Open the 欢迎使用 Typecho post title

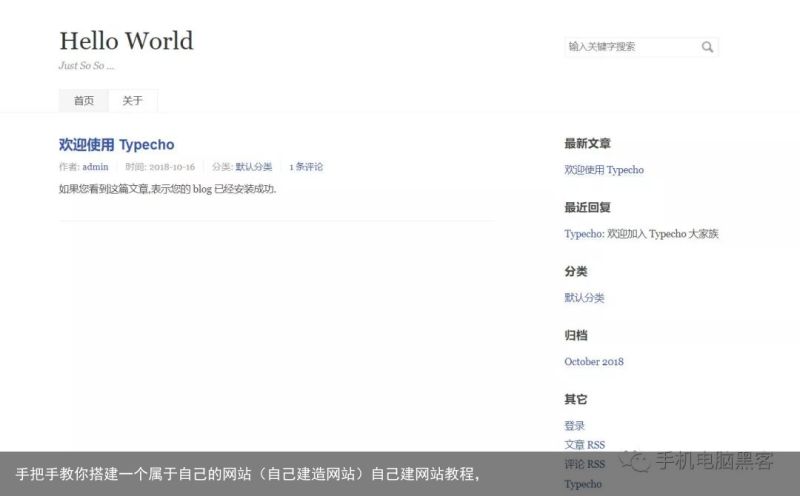pos(116,145)
